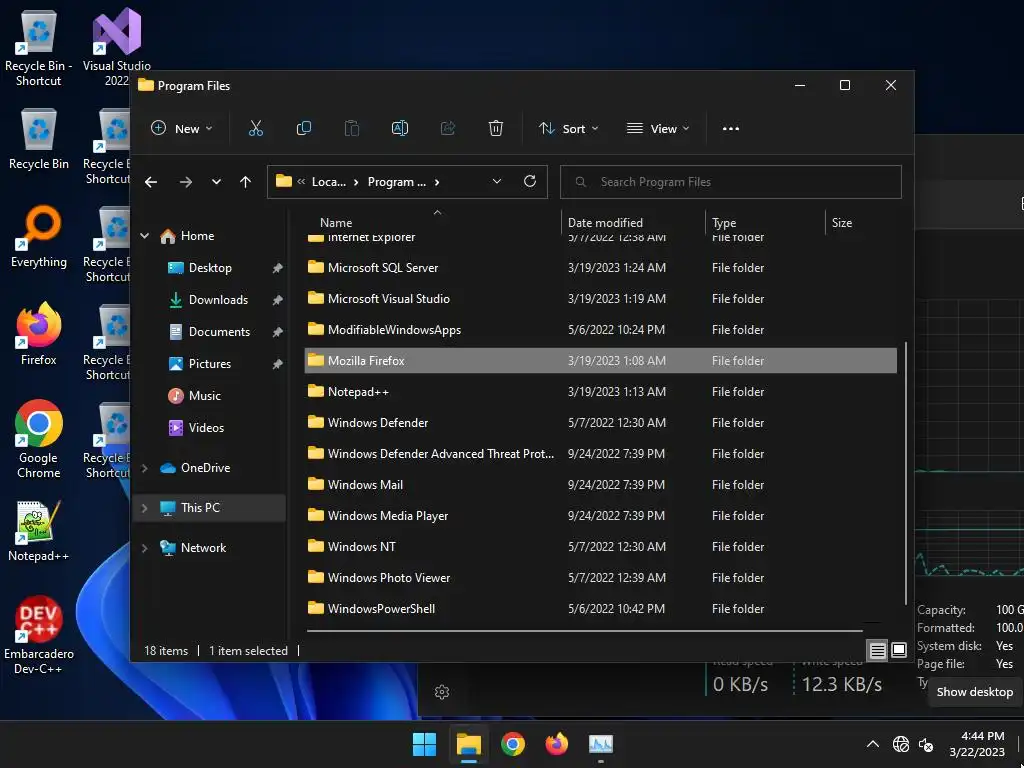Viewport: 1024px width, 768px height.
Task: Open the New dropdown menu
Action: [181, 129]
